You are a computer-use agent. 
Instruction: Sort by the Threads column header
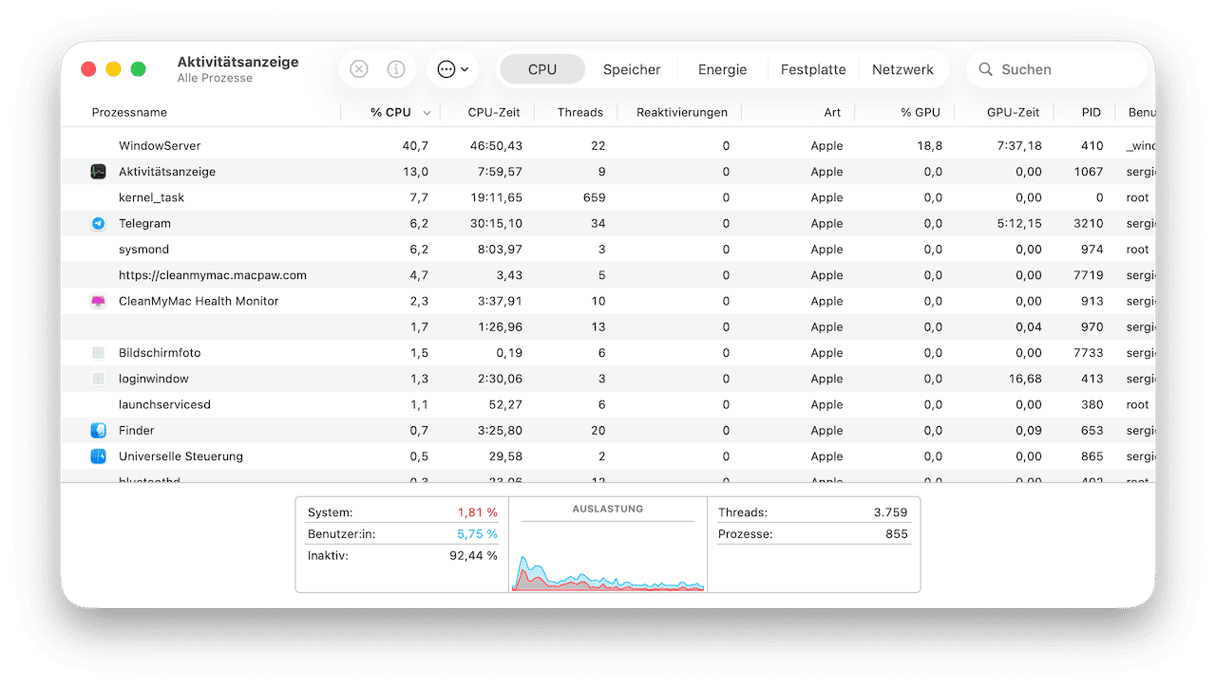pos(580,113)
